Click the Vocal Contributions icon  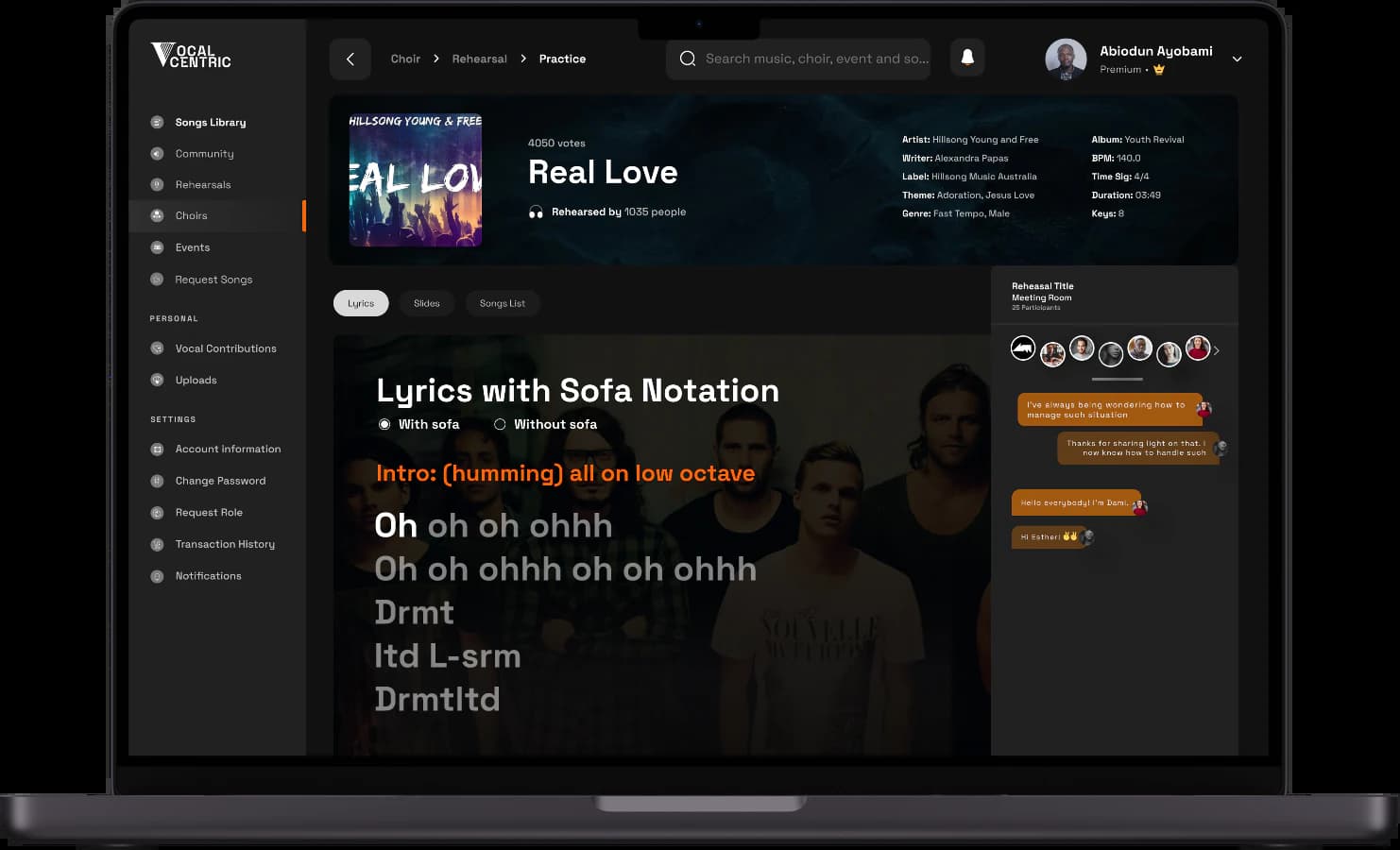pos(157,348)
